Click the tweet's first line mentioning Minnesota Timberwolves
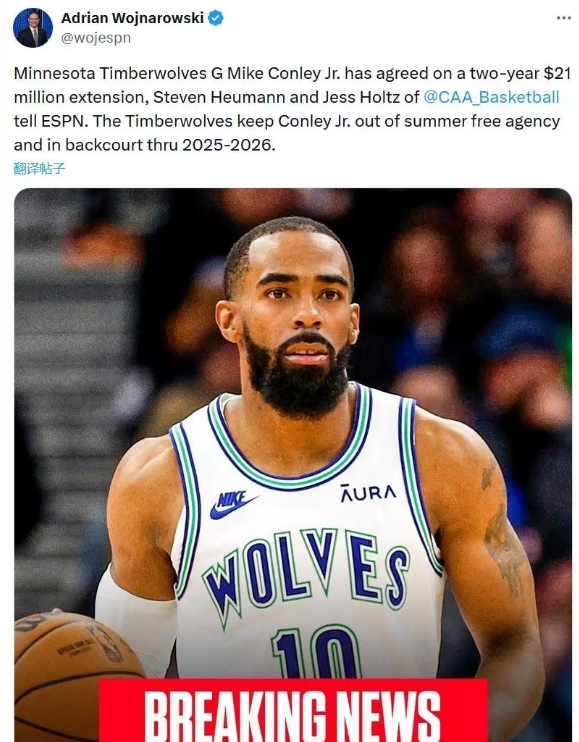The image size is (579, 742). [x=292, y=73]
